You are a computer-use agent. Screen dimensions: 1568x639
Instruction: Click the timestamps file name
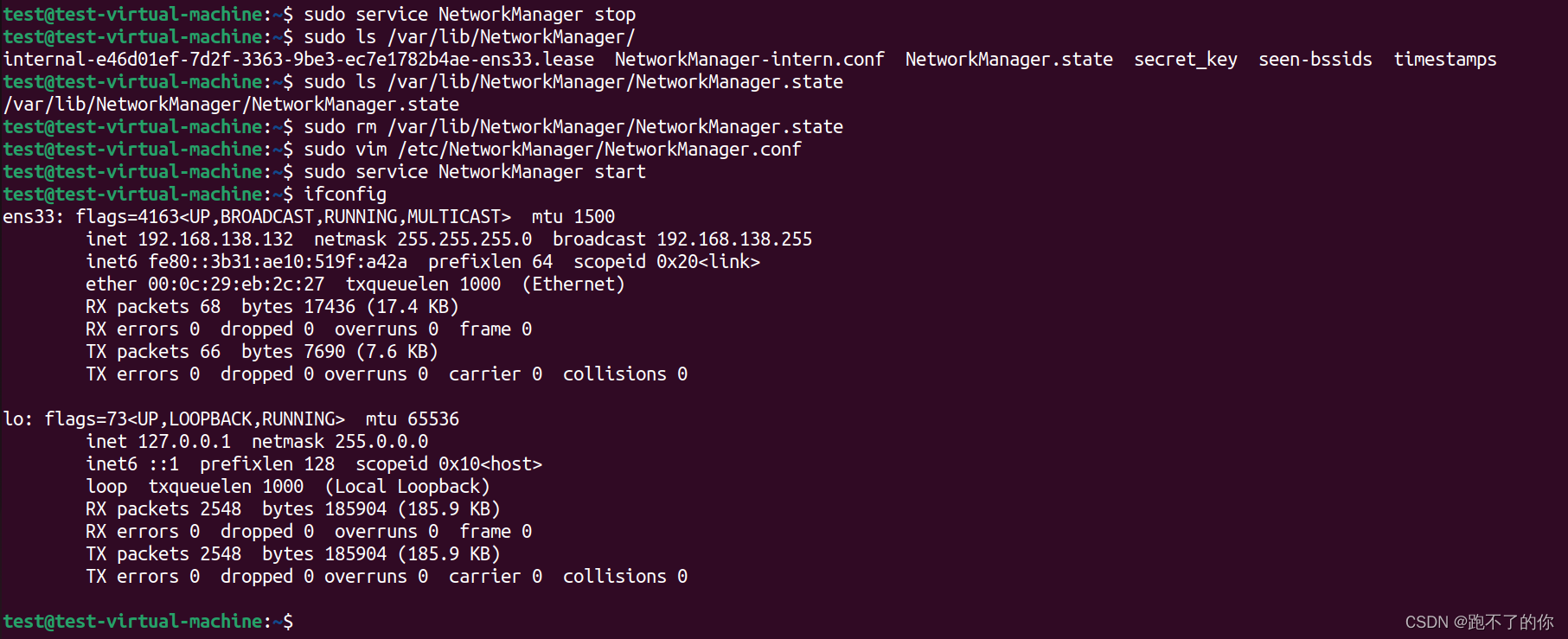point(1445,60)
